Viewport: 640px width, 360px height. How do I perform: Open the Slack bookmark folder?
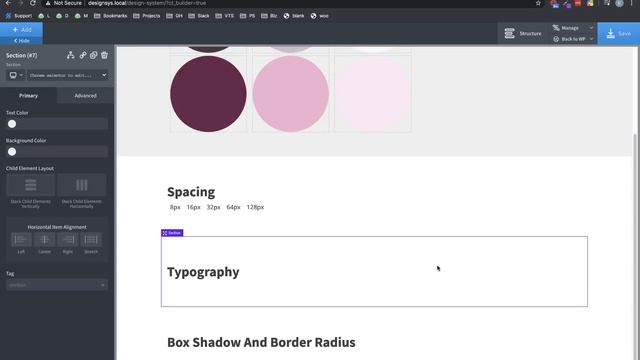(199, 16)
